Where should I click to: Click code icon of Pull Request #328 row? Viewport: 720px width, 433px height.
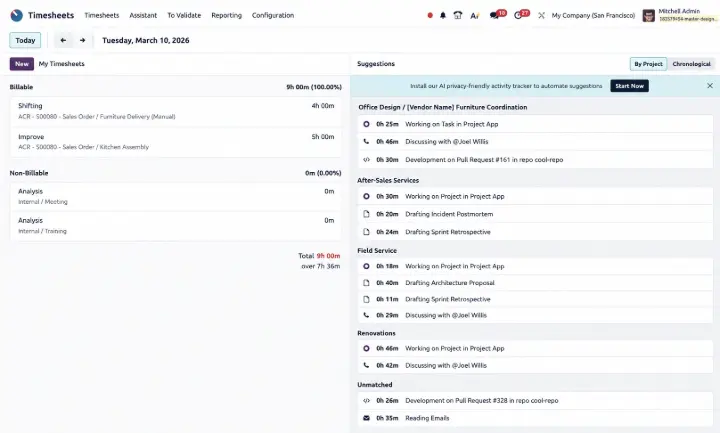point(366,401)
